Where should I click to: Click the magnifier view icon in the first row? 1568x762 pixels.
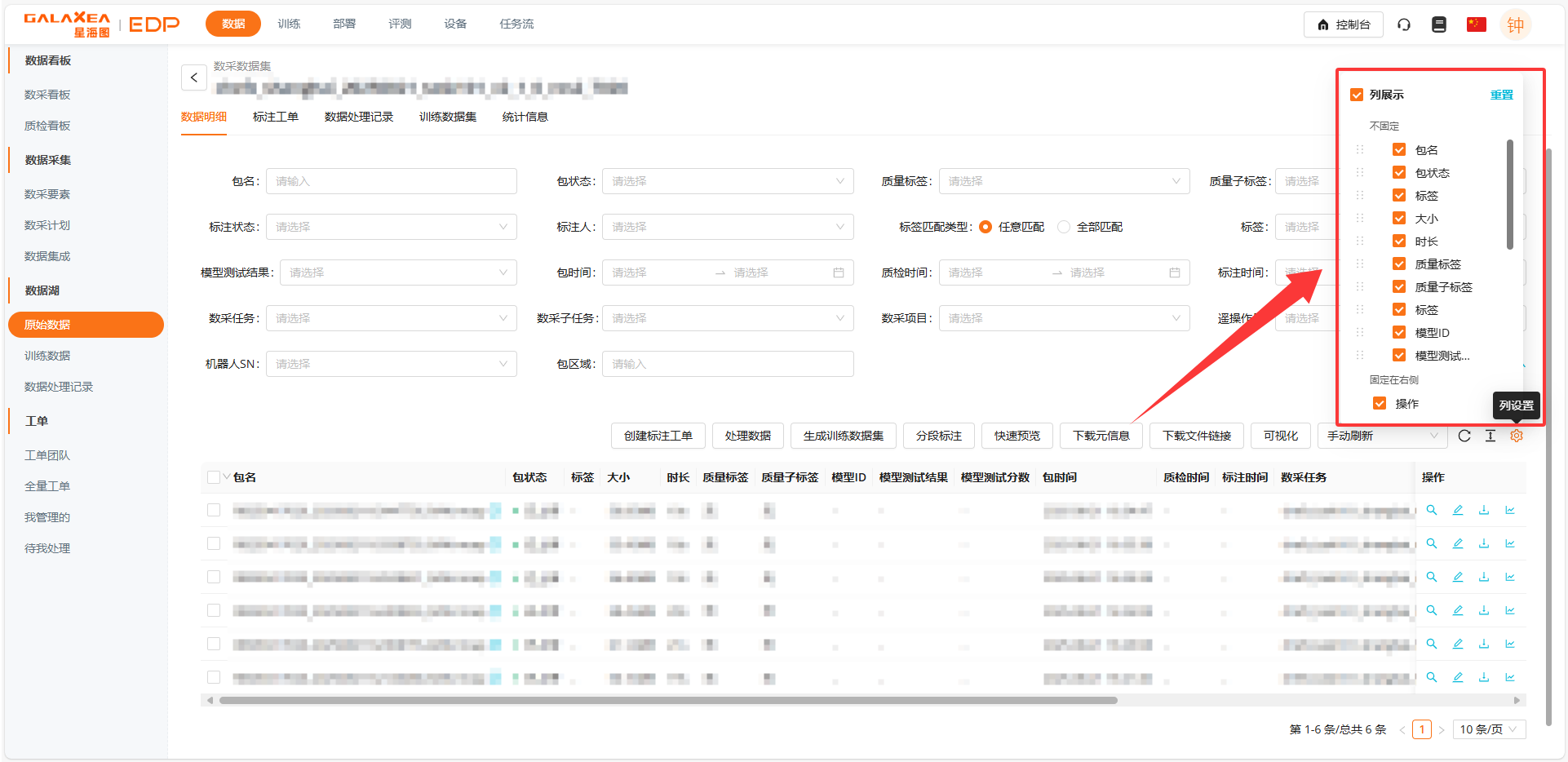1431,510
